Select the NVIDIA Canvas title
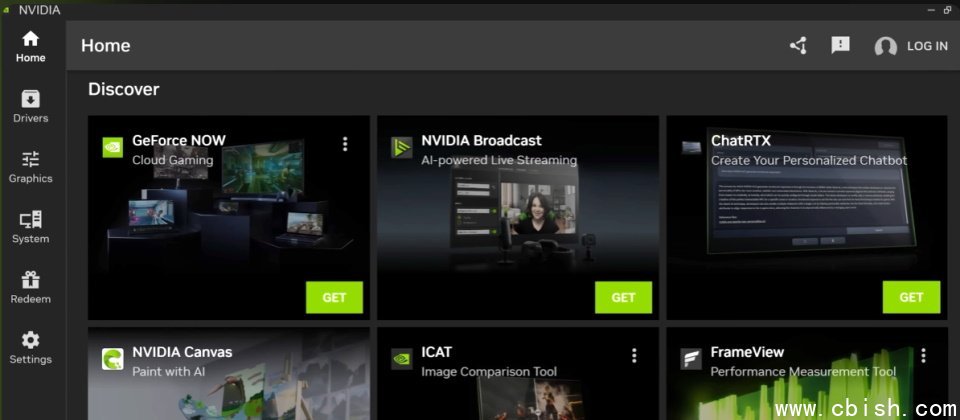960x420 pixels. coord(182,352)
